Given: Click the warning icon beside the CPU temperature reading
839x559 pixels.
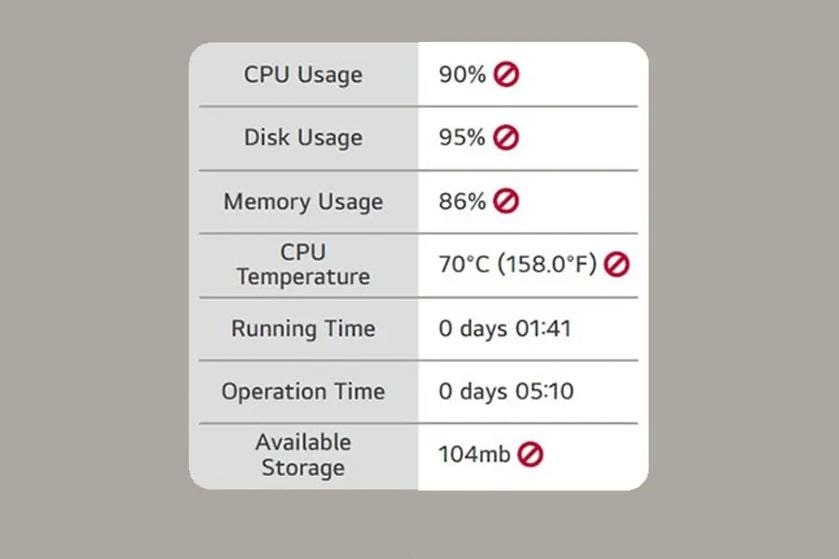Looking at the screenshot, I should tap(617, 265).
